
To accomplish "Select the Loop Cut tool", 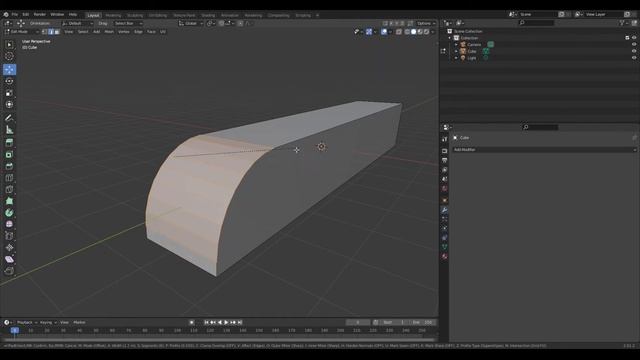I will coord(9,178).
